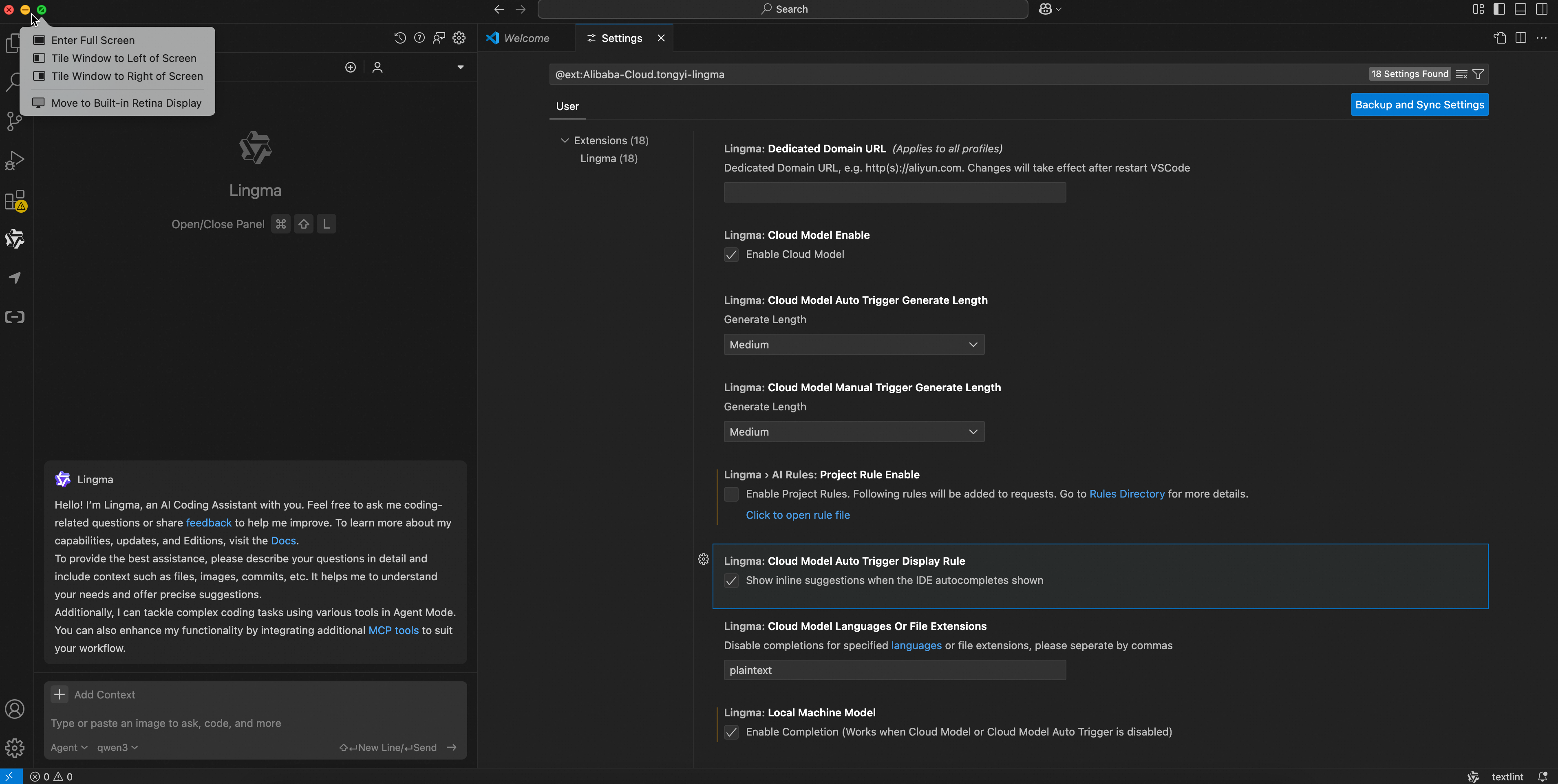Viewport: 1558px width, 784px height.
Task: Open Settings JSON file icon
Action: pos(1499,38)
